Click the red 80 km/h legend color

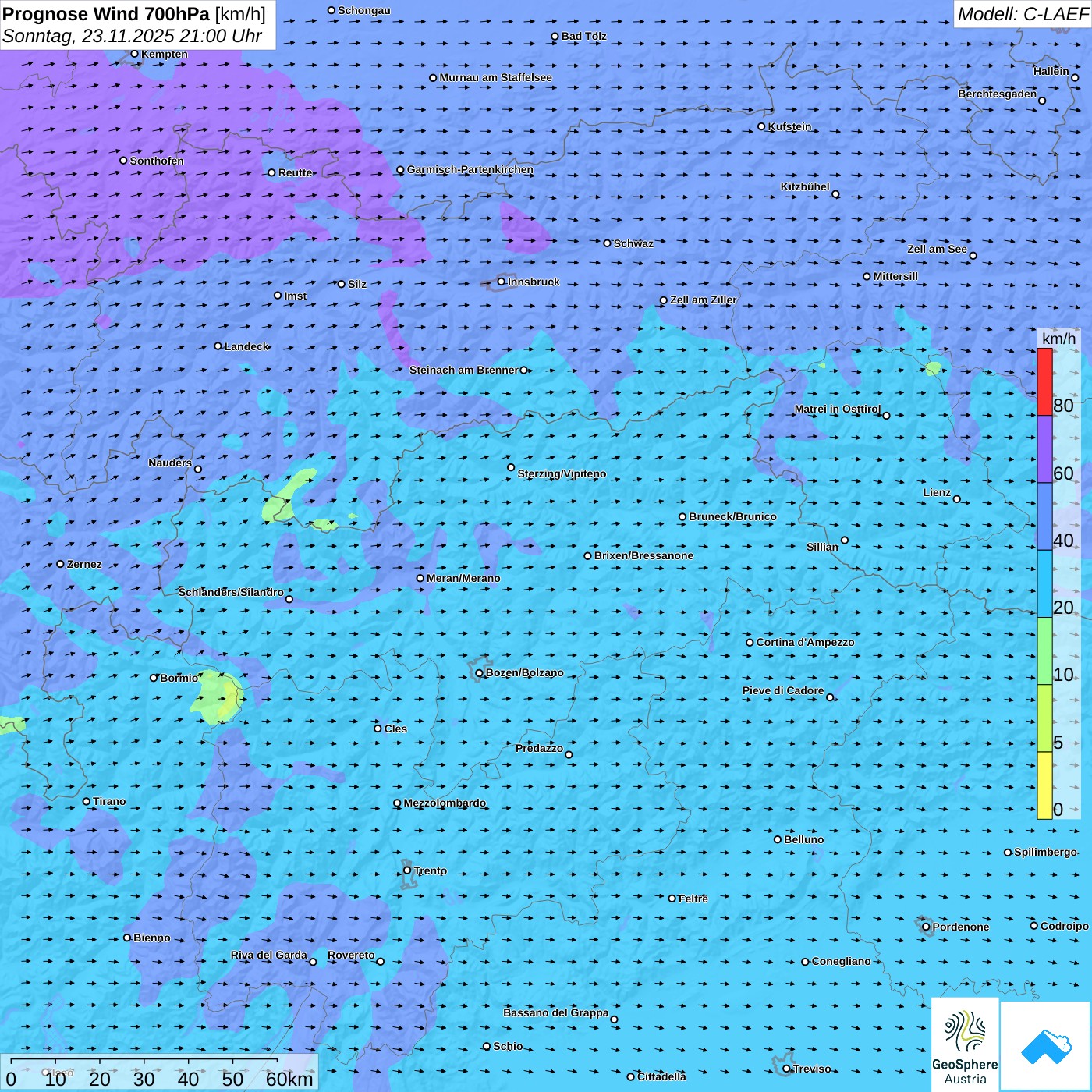(x=1044, y=381)
